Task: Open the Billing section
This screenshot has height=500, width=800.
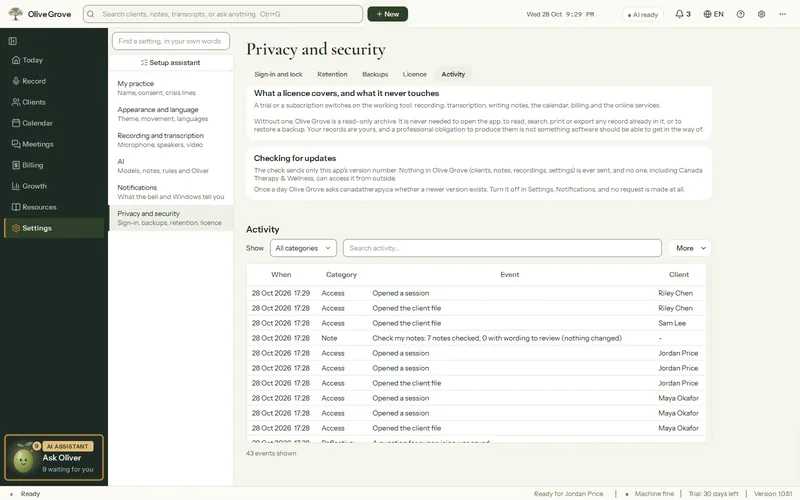Action: click(x=54, y=165)
